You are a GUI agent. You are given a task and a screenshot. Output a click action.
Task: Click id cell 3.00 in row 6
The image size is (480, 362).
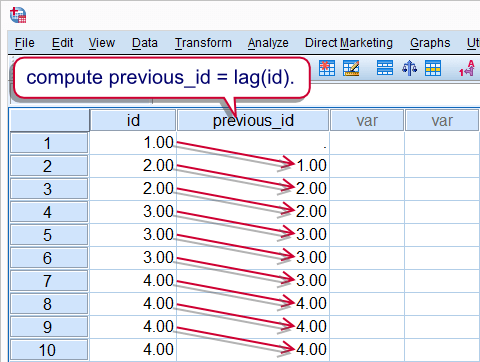133,258
